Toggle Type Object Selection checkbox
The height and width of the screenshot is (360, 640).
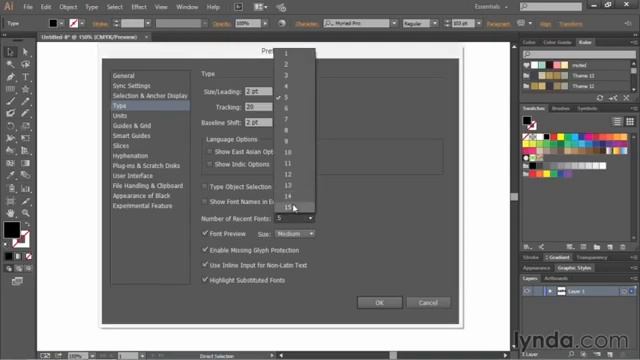tap(205, 187)
